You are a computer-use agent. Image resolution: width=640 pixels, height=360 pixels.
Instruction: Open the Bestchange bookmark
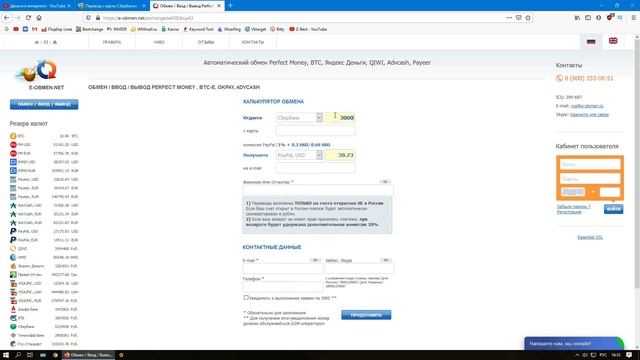tap(89, 29)
